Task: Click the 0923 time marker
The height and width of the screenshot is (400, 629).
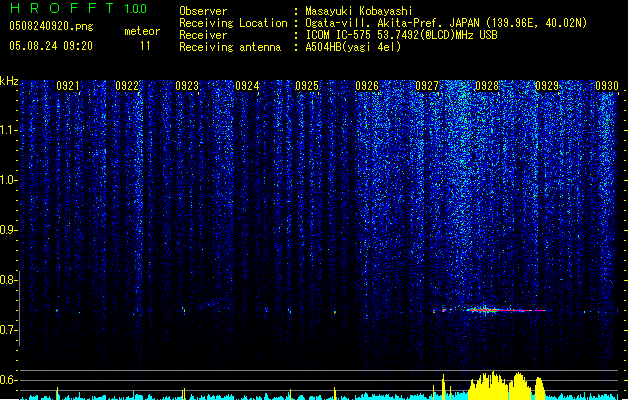Action: tap(187, 86)
